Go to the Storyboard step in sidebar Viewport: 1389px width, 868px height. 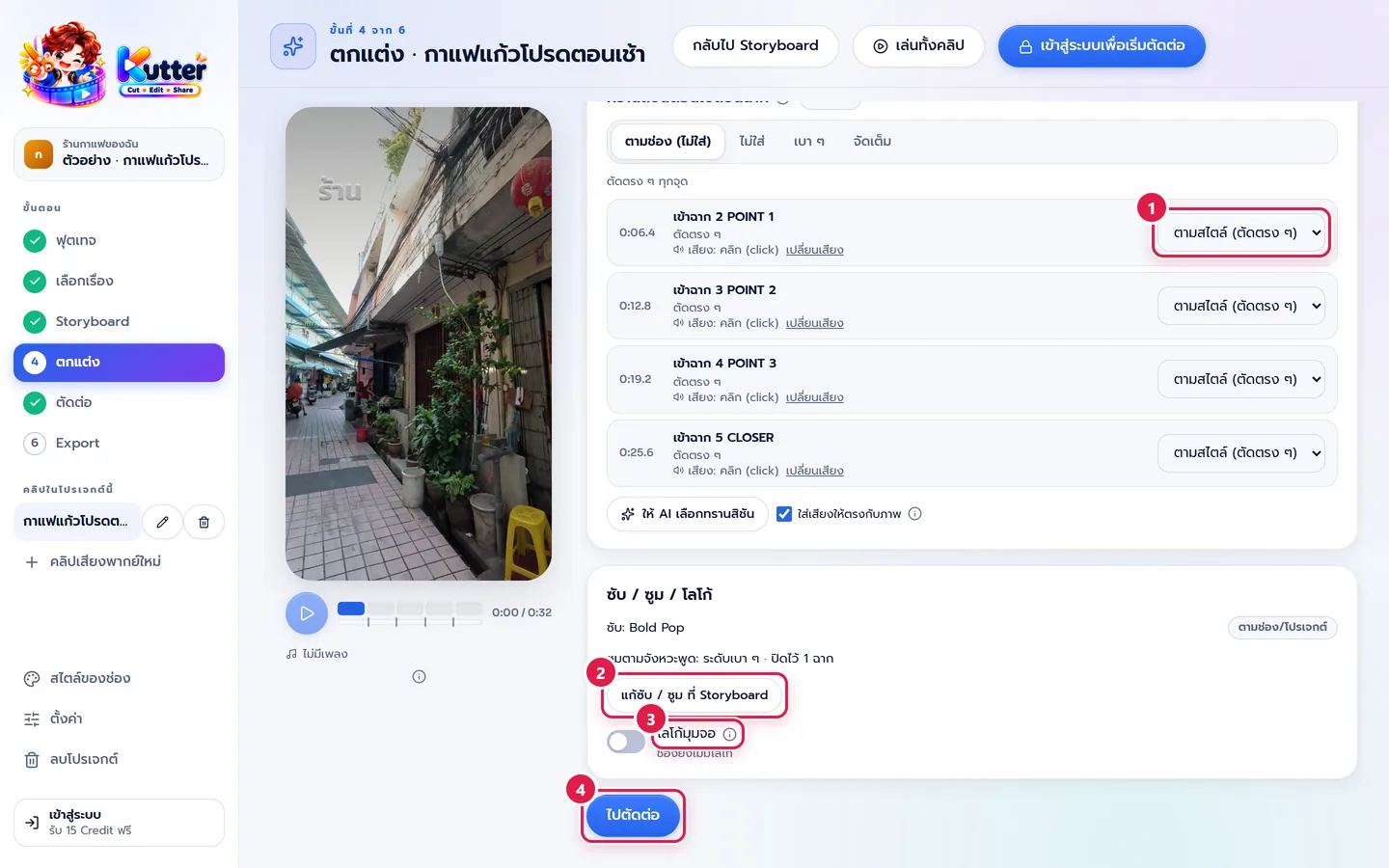119,321
